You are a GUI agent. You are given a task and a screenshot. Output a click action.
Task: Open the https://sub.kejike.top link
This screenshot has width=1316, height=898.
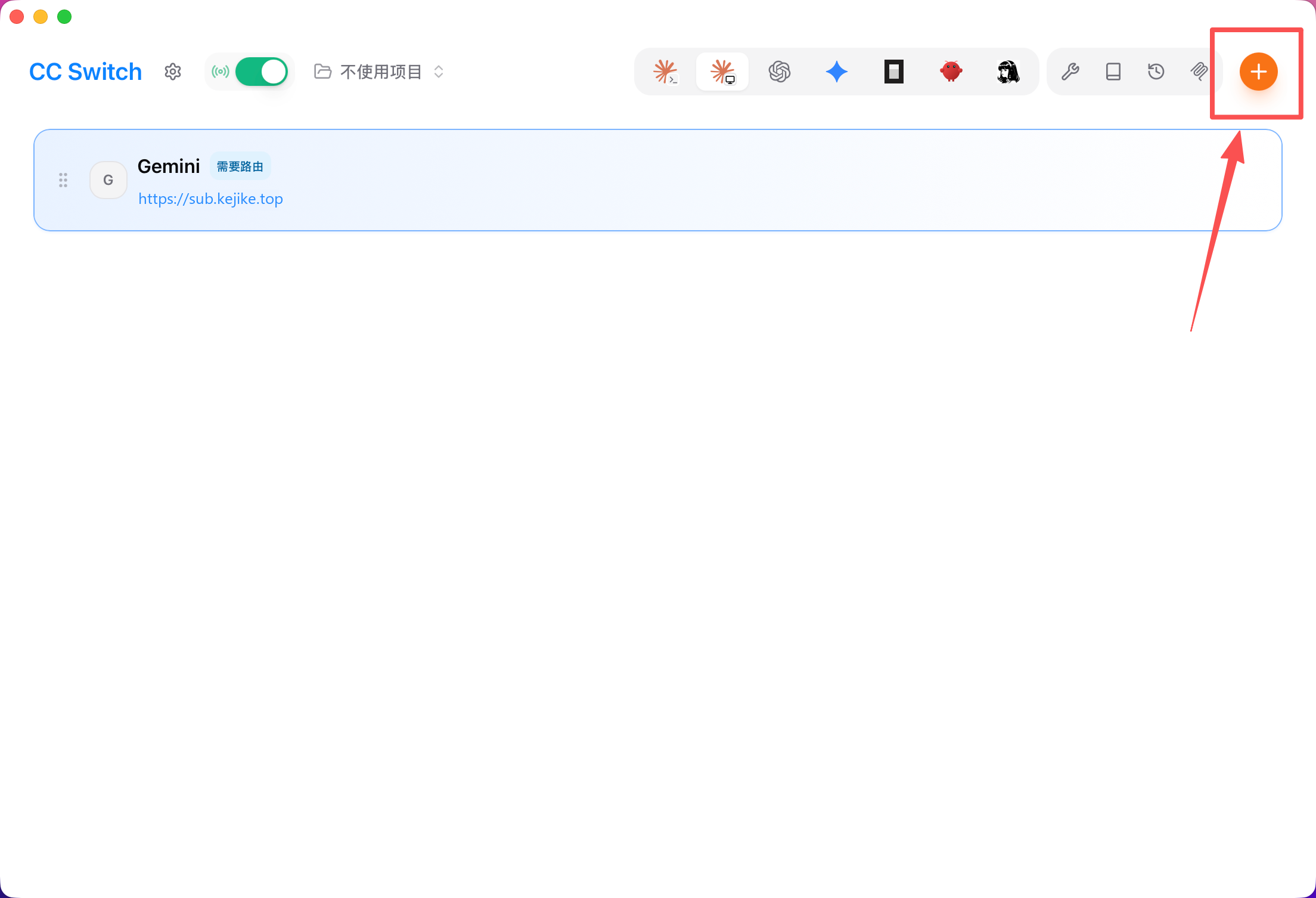210,199
